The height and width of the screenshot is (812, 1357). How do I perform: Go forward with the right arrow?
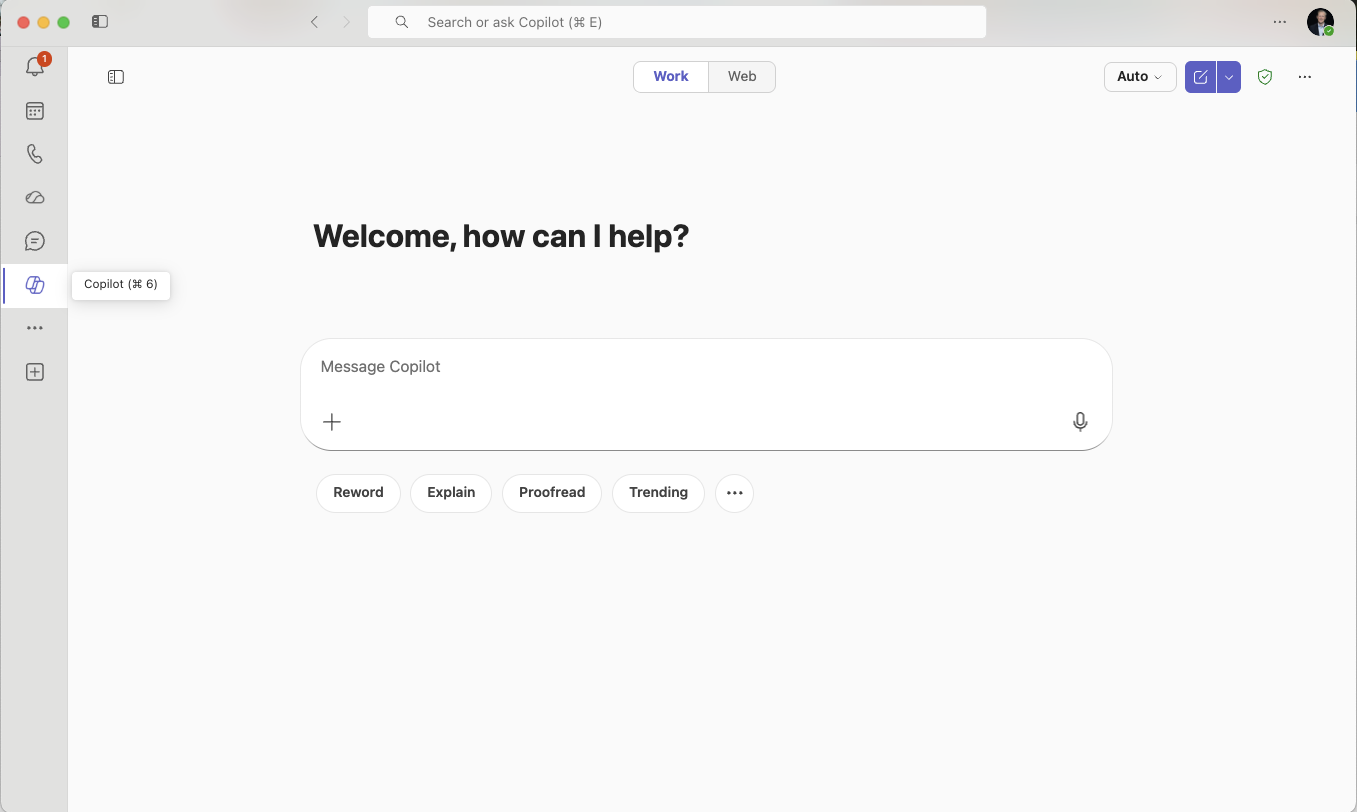346,22
